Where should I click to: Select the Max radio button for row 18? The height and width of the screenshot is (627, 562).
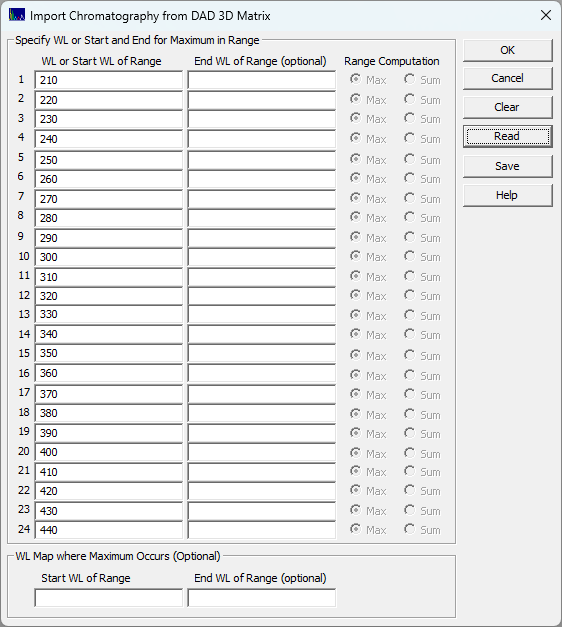pyautogui.click(x=368, y=414)
